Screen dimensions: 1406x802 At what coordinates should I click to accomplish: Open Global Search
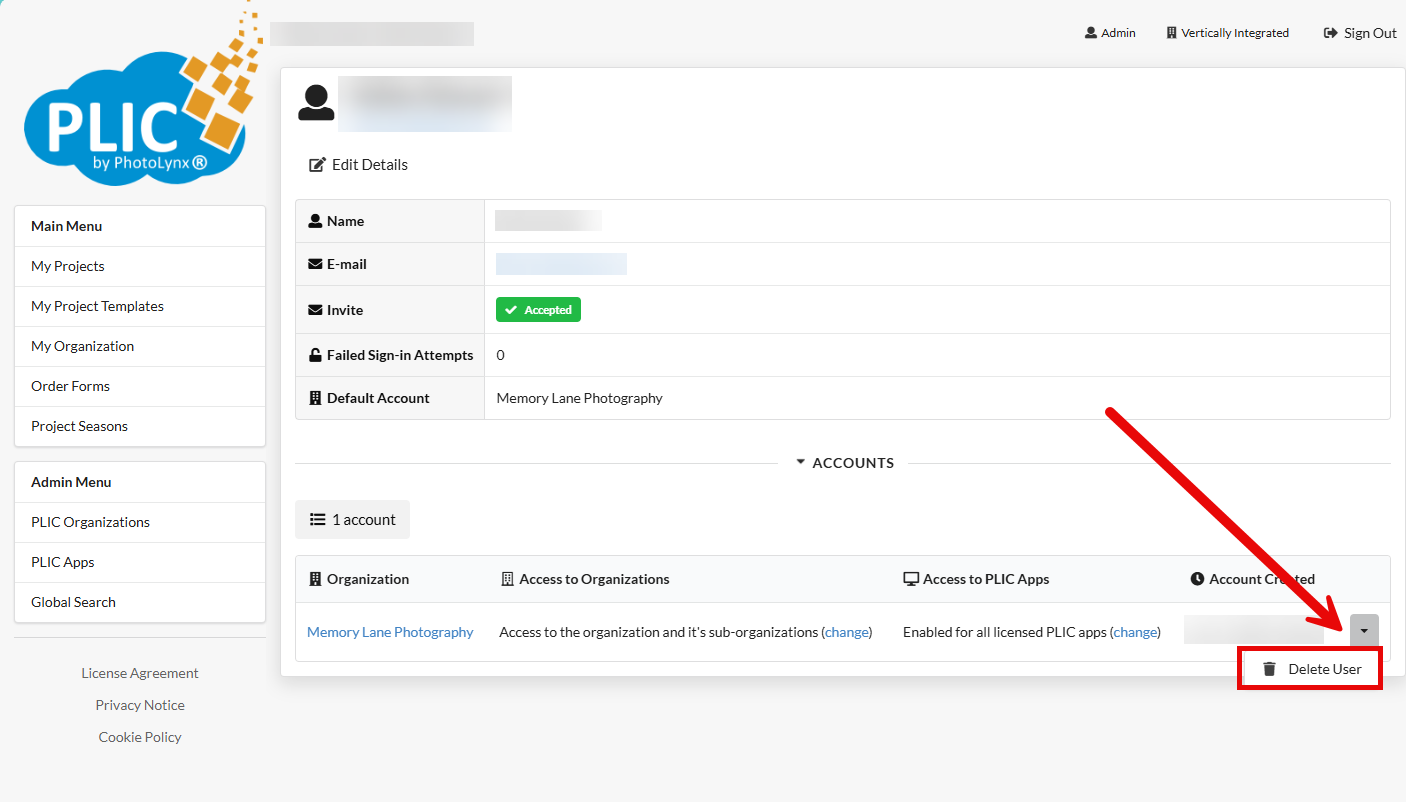click(x=73, y=602)
